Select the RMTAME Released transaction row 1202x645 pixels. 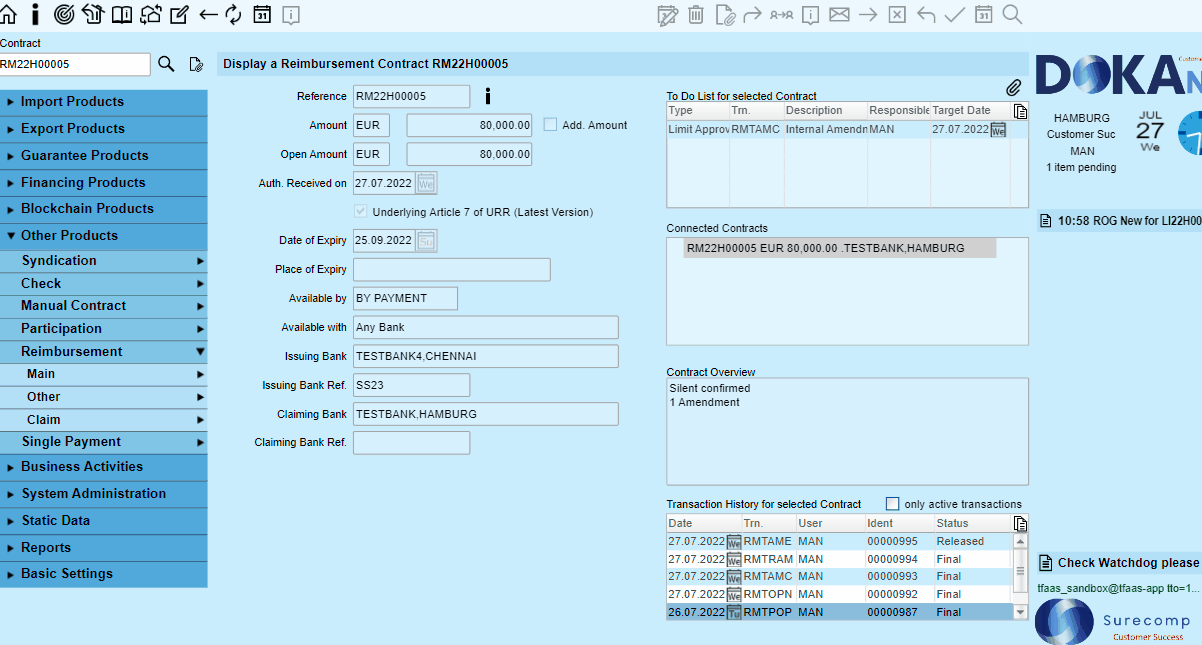pos(840,541)
